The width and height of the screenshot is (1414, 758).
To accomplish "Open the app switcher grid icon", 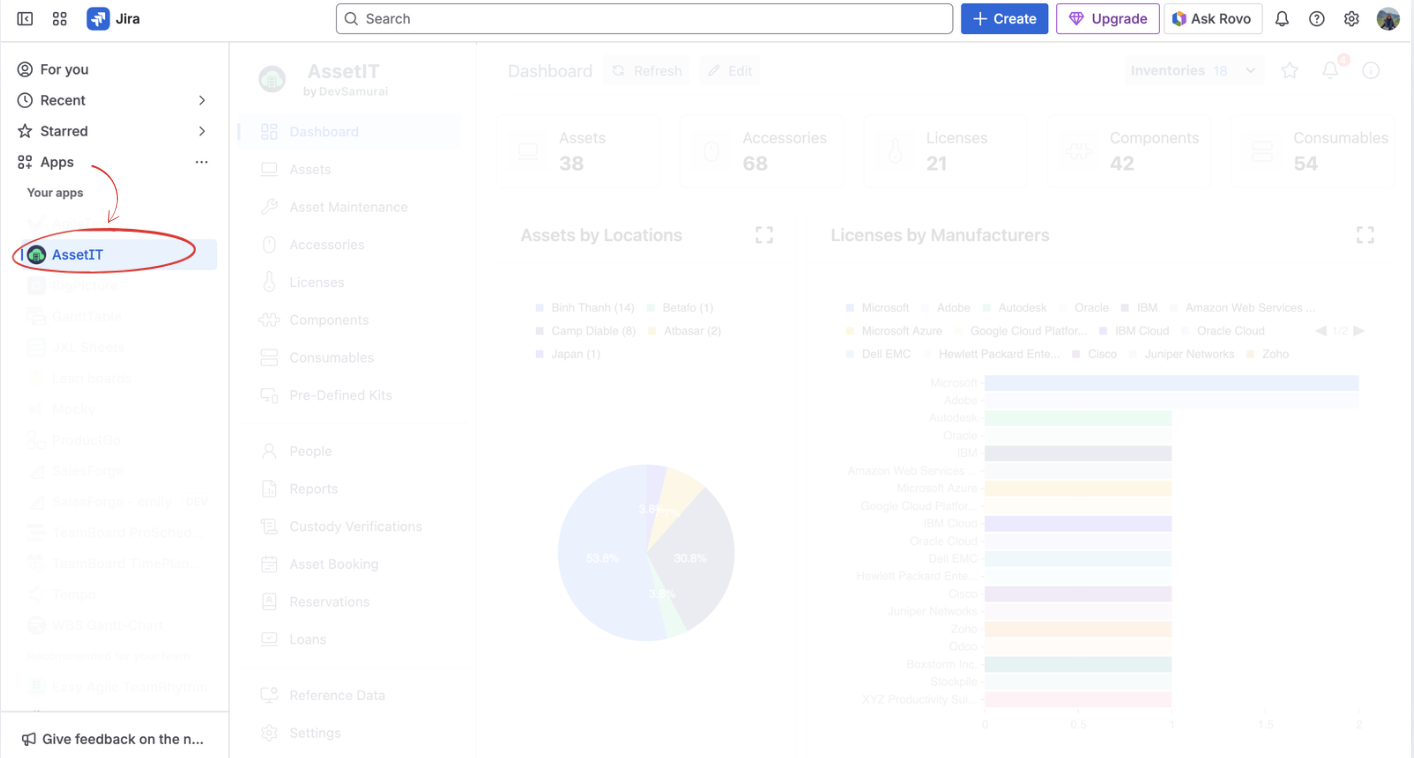I will 60,19.
